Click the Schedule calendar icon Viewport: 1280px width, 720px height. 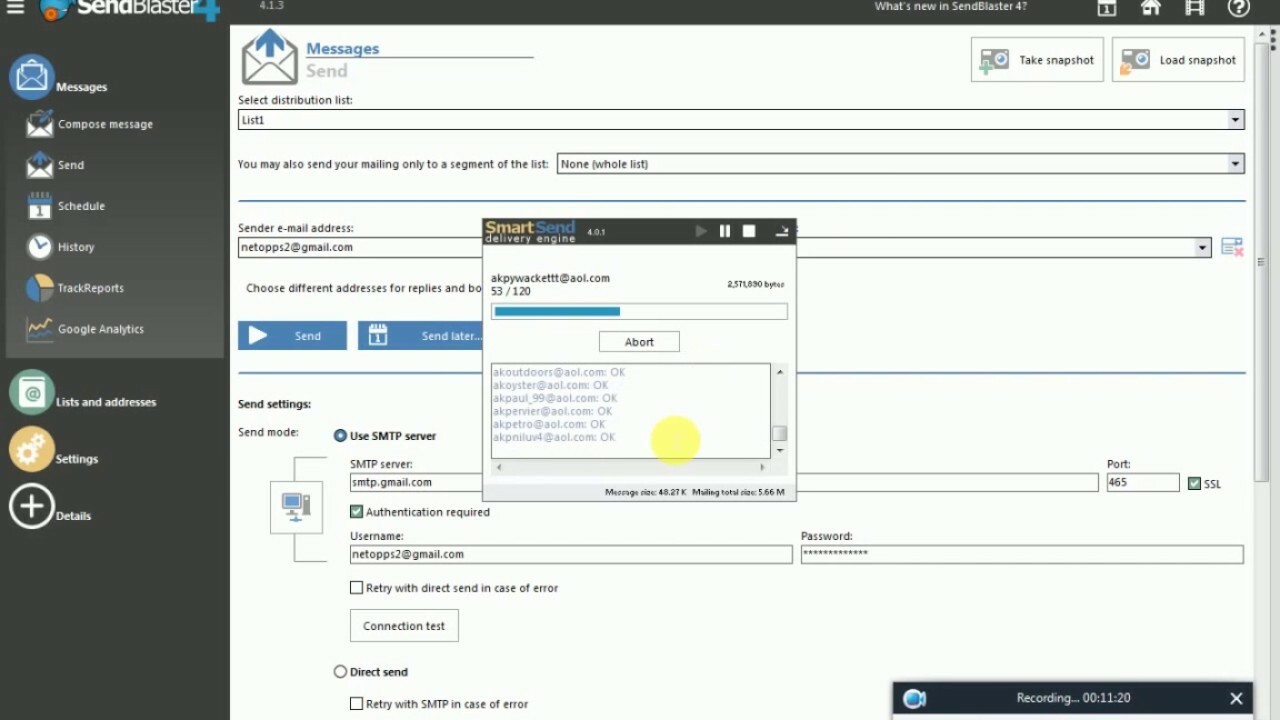39,206
